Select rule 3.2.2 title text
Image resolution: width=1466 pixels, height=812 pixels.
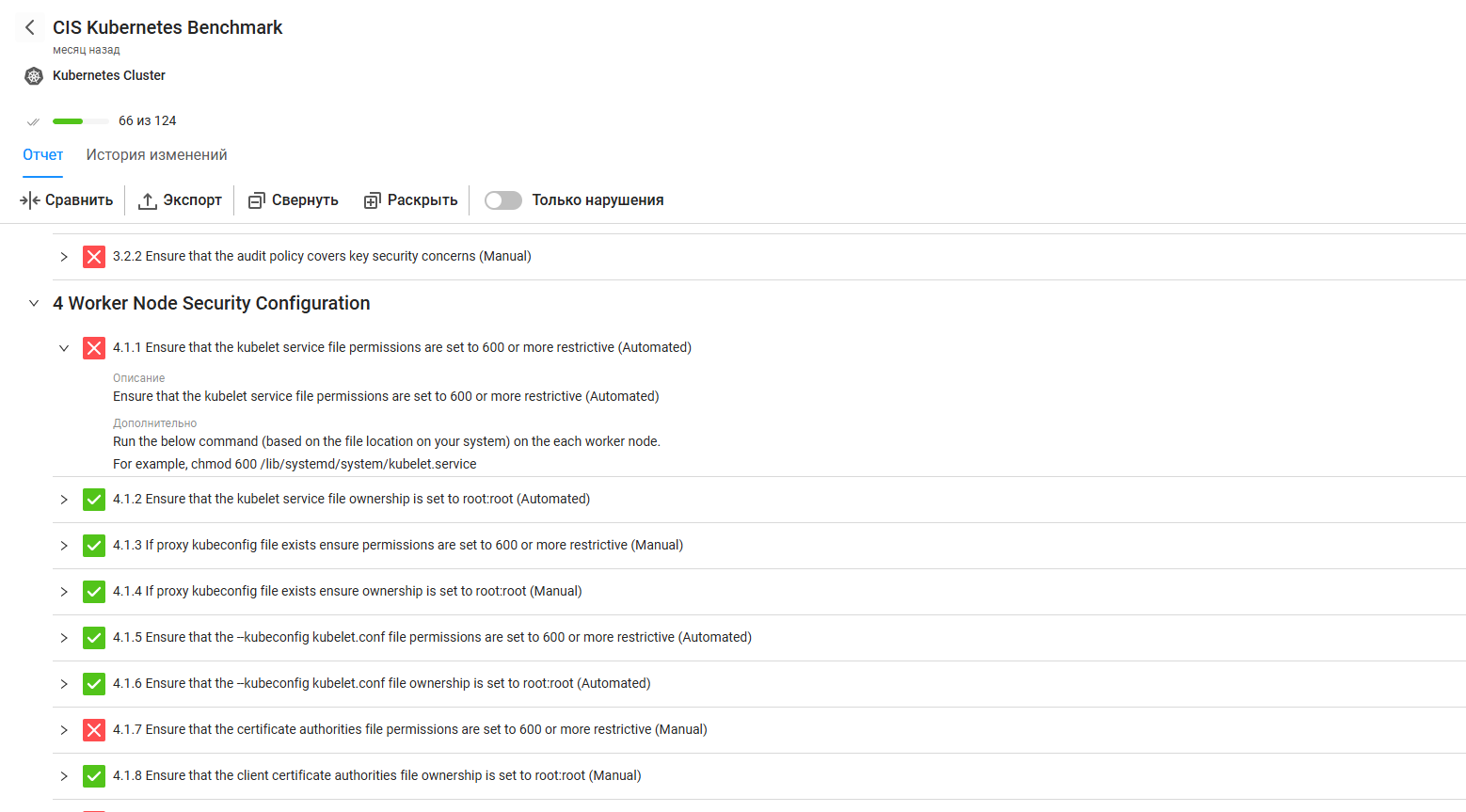[x=322, y=256]
